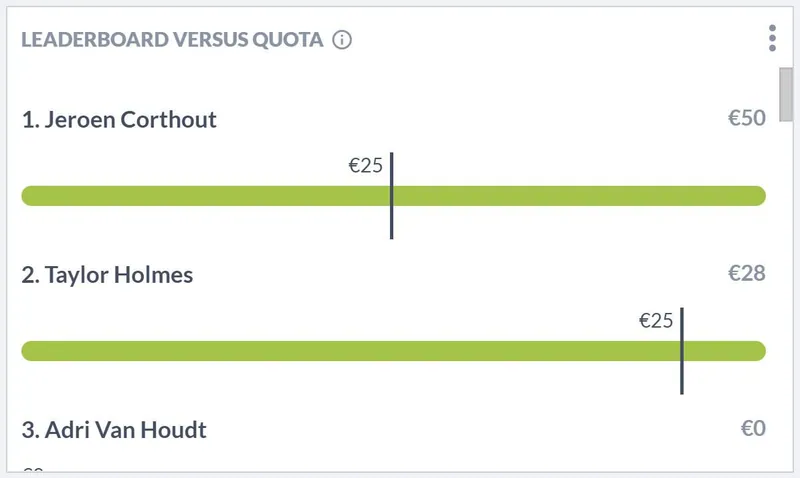Open the three-dot widget options menu
Image resolution: width=800 pixels, height=478 pixels.
[772, 38]
